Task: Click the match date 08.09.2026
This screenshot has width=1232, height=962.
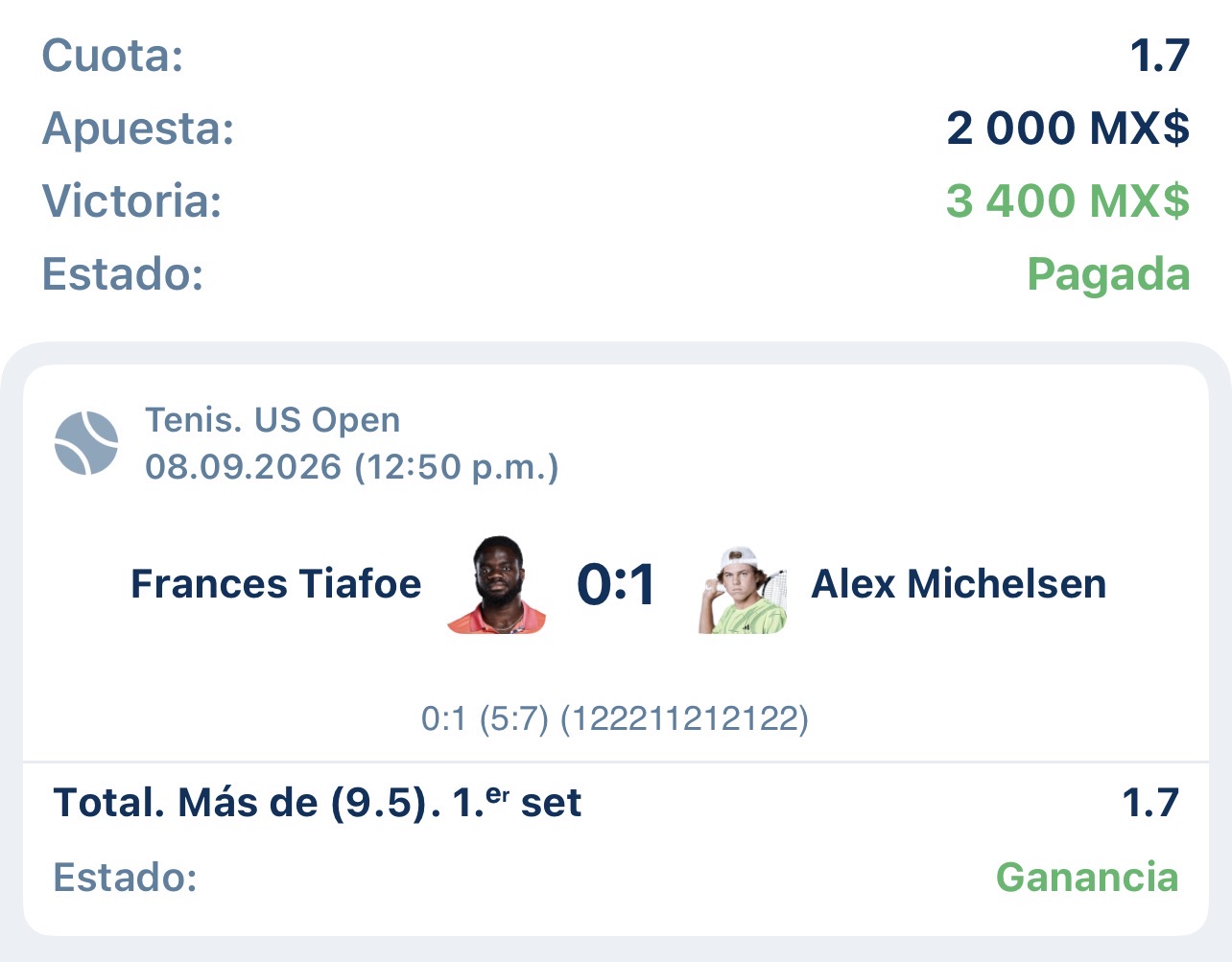Action: (244, 467)
